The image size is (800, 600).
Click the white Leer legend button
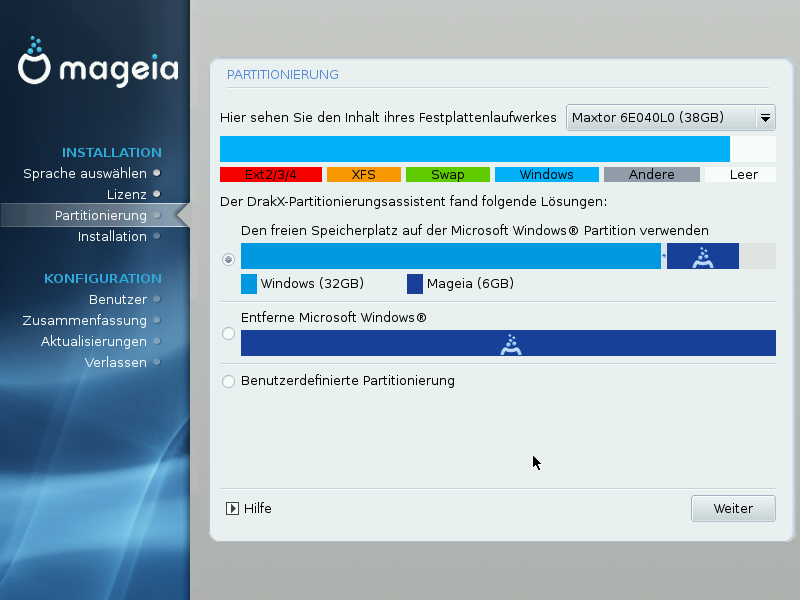pos(740,174)
